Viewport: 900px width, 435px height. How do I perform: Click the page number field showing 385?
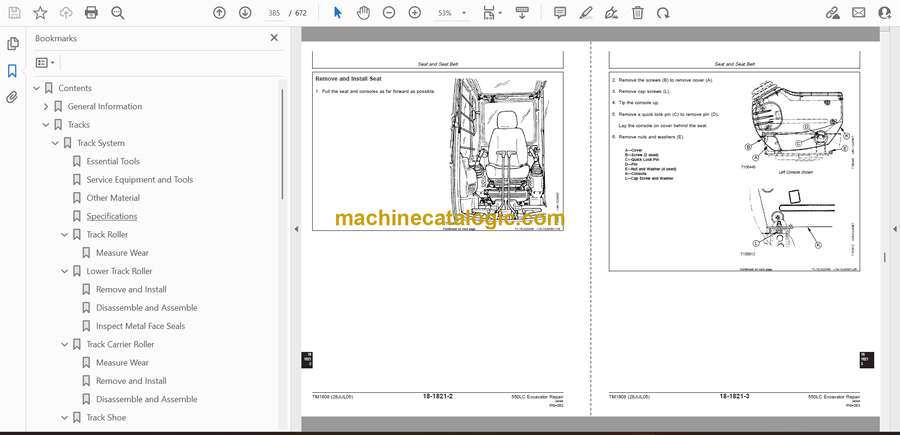click(274, 13)
